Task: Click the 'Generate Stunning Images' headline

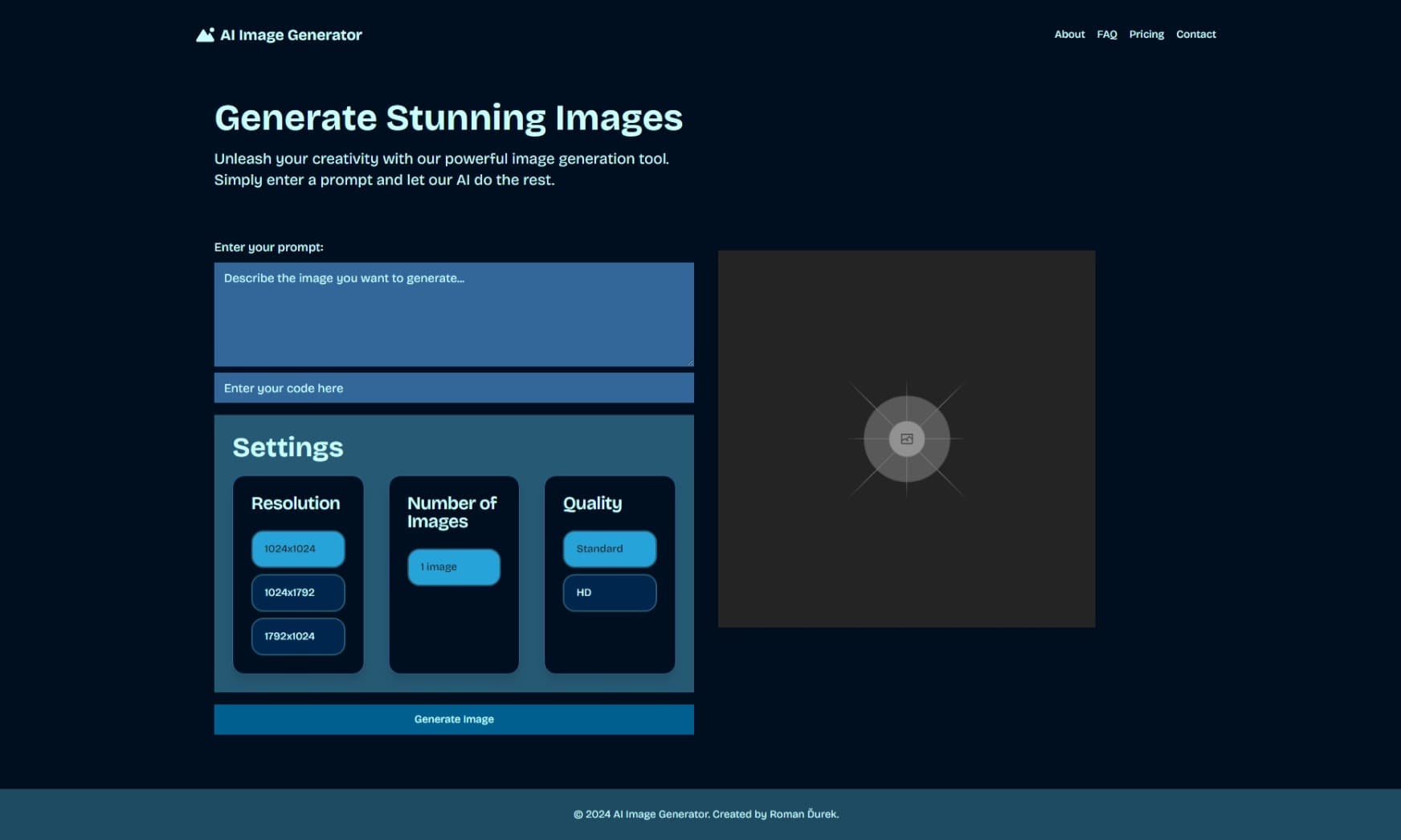Action: (x=448, y=118)
